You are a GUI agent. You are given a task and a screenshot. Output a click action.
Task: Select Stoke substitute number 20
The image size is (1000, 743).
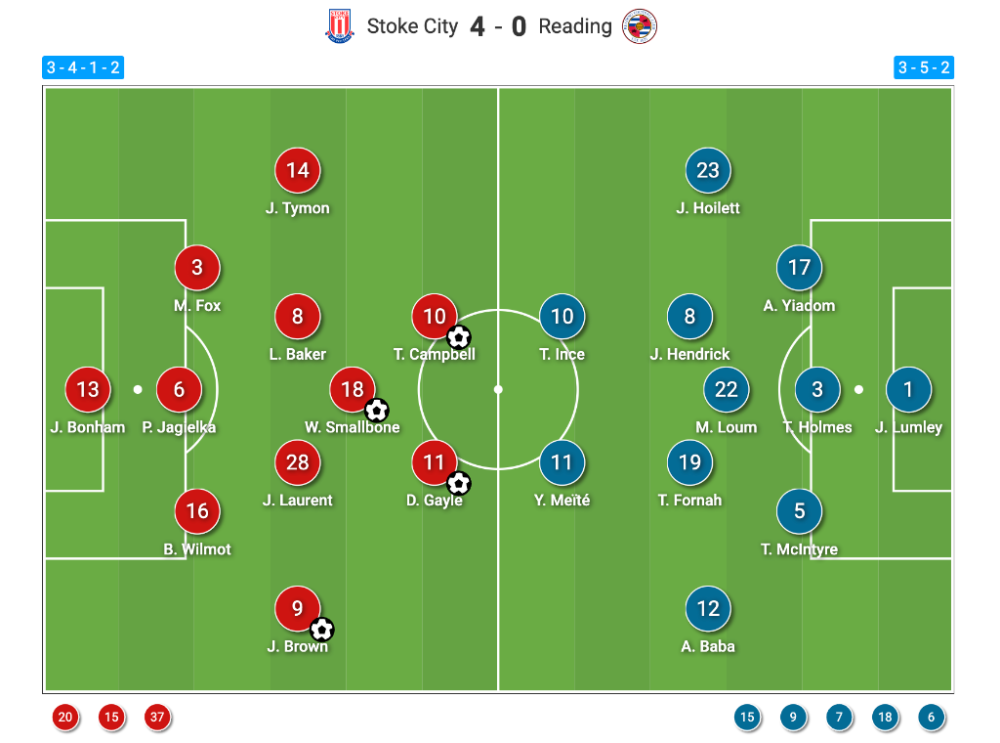click(65, 716)
